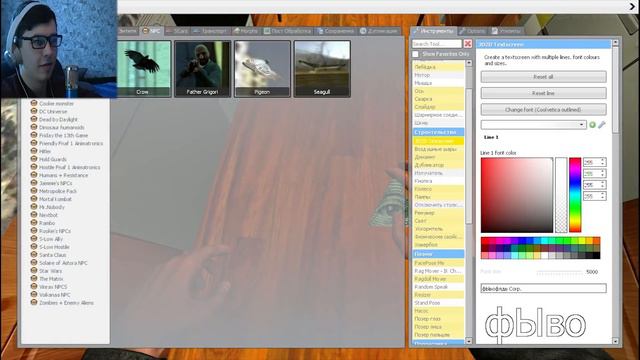
Task: Click the Metropolice Pack category icon
Action: point(34,191)
